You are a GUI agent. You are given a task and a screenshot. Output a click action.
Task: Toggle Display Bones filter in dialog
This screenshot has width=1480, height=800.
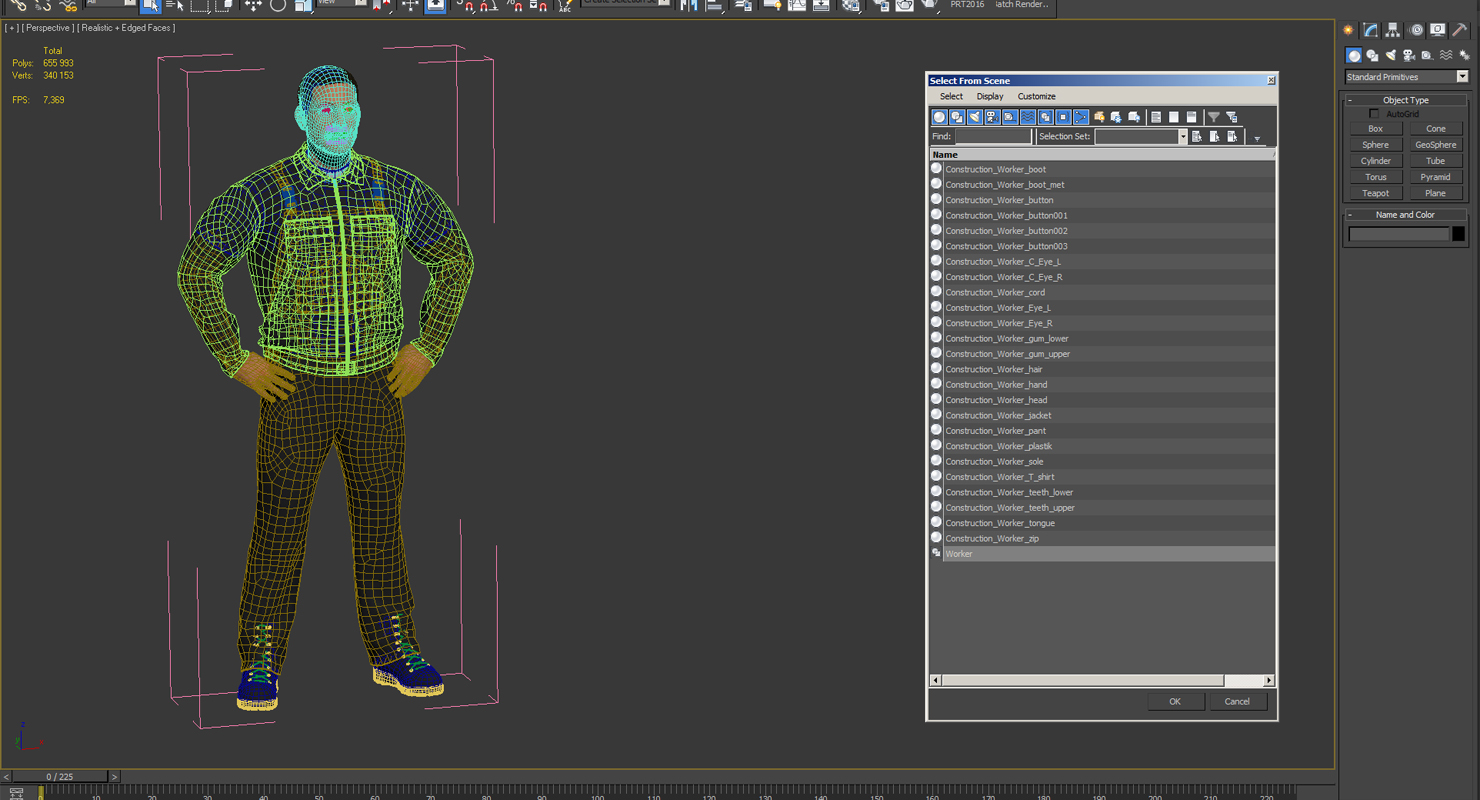pos(1081,117)
